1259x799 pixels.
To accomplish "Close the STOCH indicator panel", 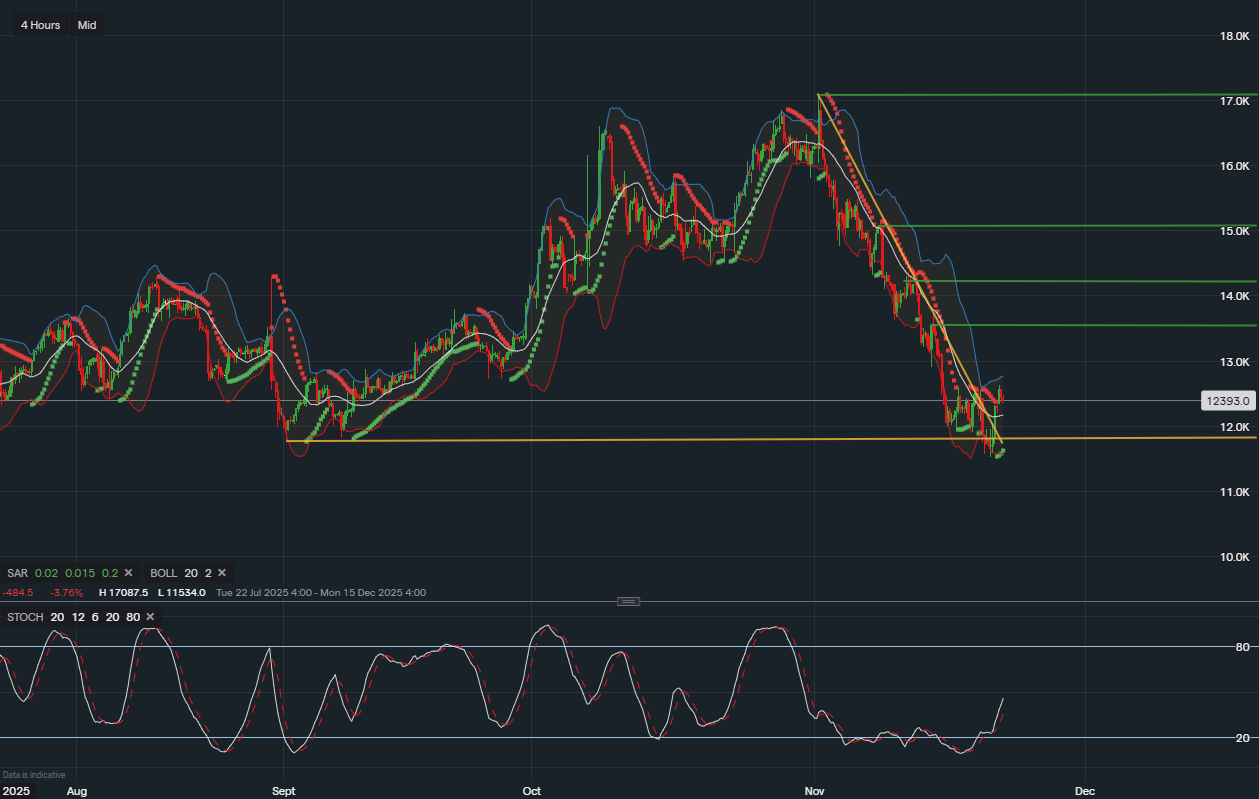I will 150,617.
